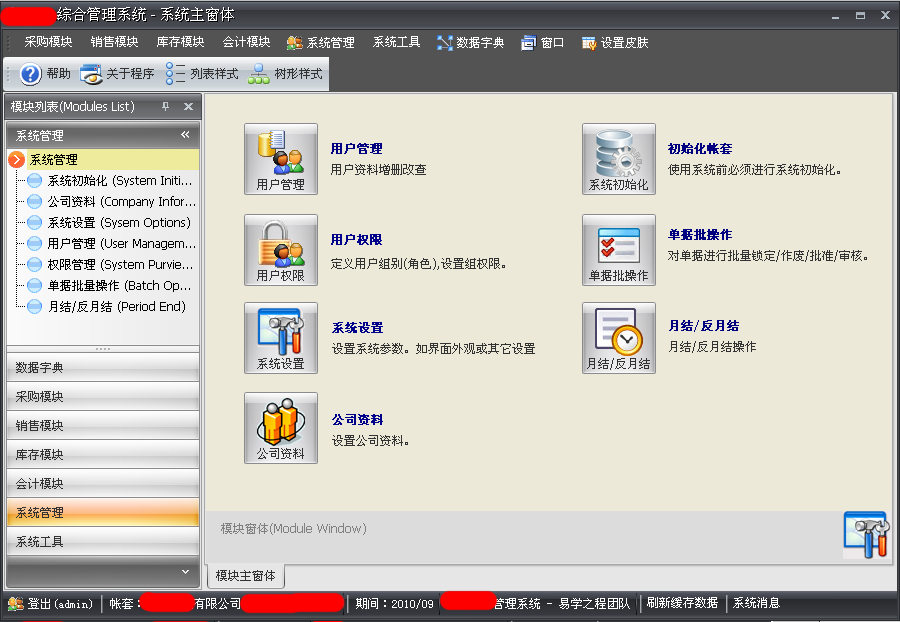
Task: Switch display to 树形样式 (tree style)
Action: 288,72
